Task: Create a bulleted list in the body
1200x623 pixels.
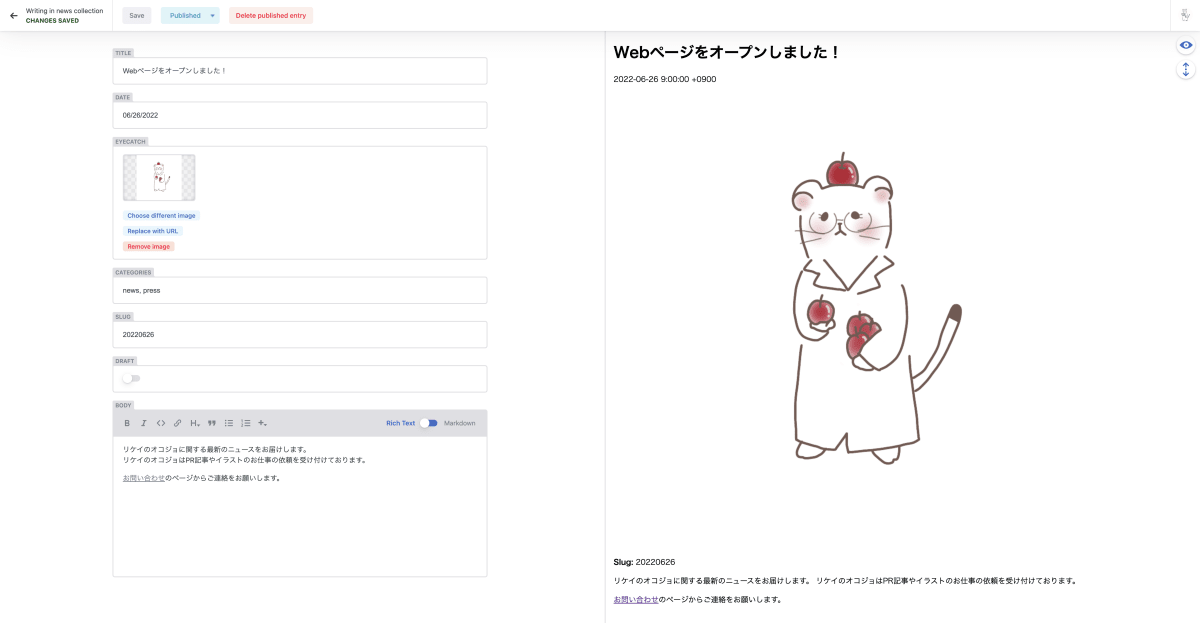Action: [x=228, y=423]
